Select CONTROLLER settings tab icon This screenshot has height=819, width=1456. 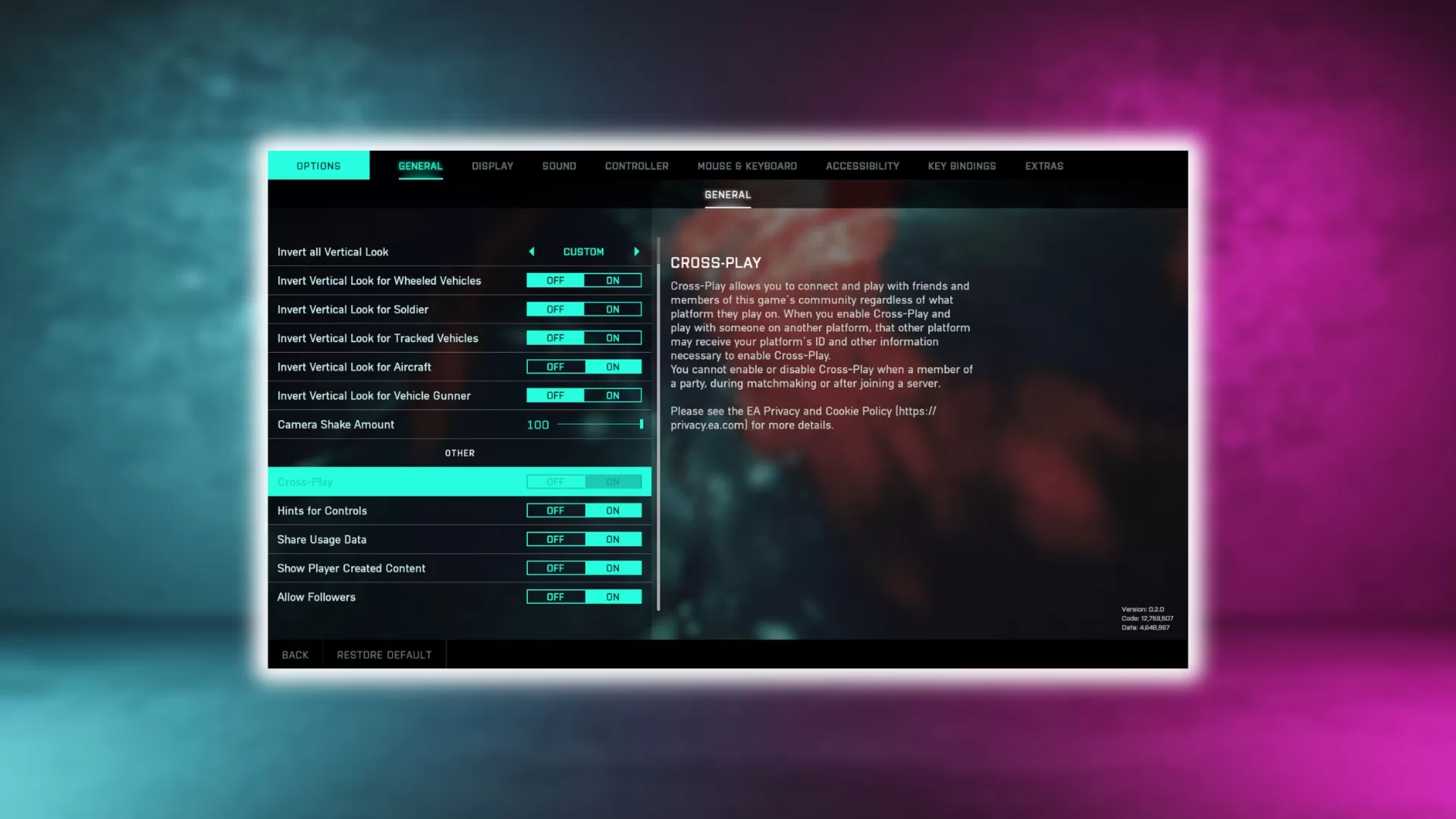click(636, 166)
